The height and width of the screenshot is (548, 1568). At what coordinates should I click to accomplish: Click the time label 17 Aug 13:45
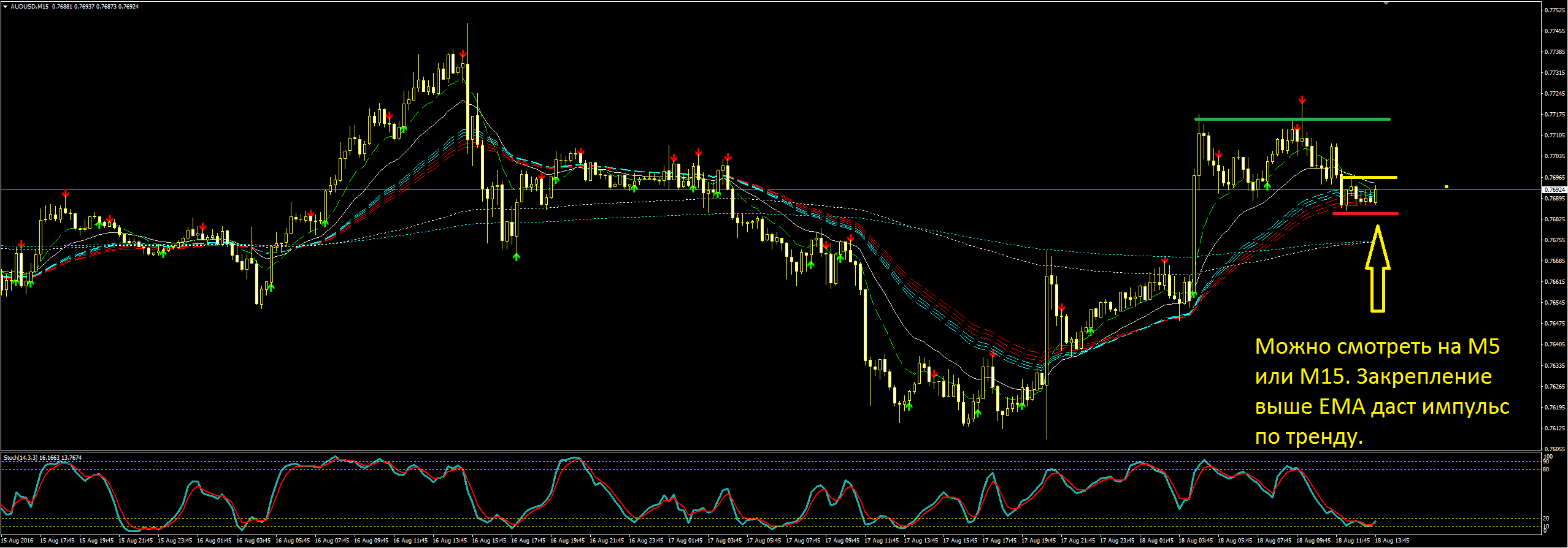click(x=921, y=541)
